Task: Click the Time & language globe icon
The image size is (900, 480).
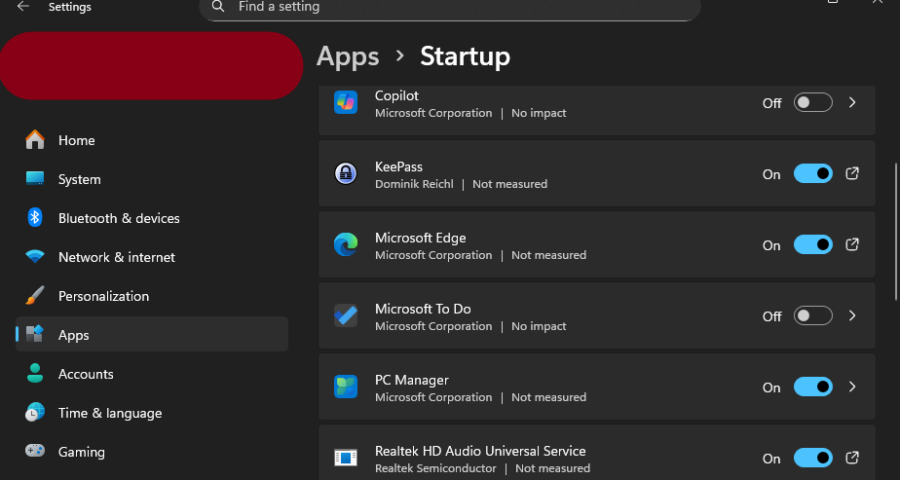Action: (35, 412)
